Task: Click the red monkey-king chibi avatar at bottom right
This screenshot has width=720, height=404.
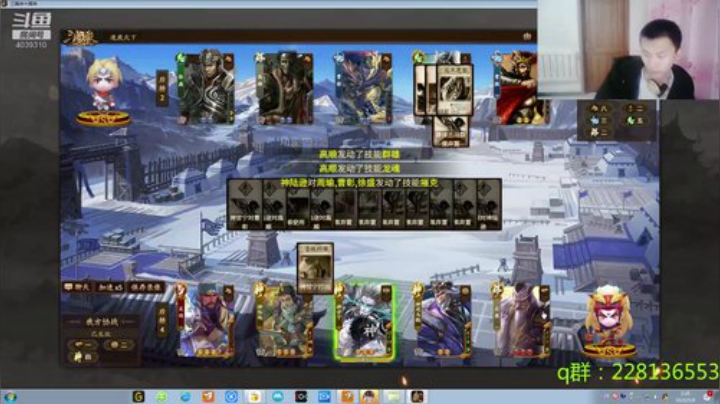Action: click(x=609, y=321)
